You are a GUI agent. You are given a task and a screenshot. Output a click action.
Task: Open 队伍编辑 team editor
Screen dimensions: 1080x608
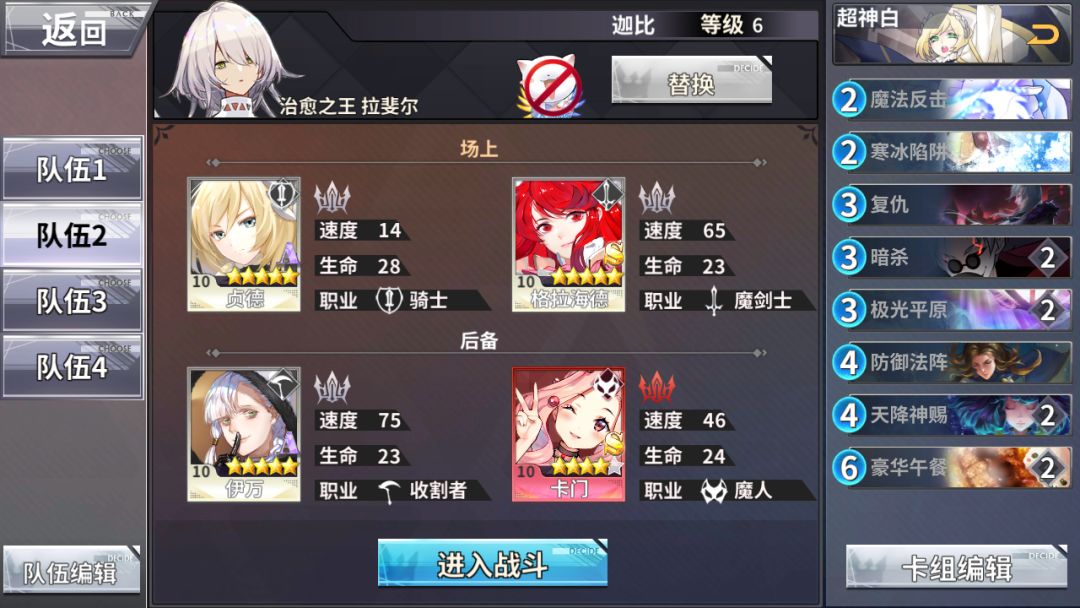[72, 570]
